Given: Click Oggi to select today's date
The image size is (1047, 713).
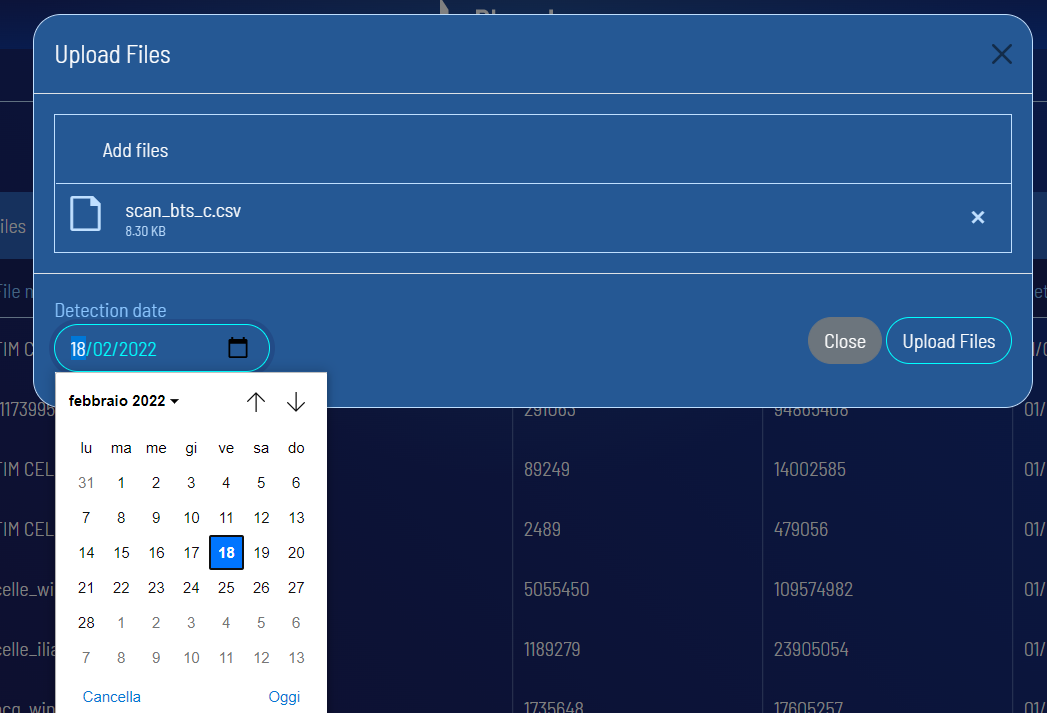Looking at the screenshot, I should click(284, 697).
